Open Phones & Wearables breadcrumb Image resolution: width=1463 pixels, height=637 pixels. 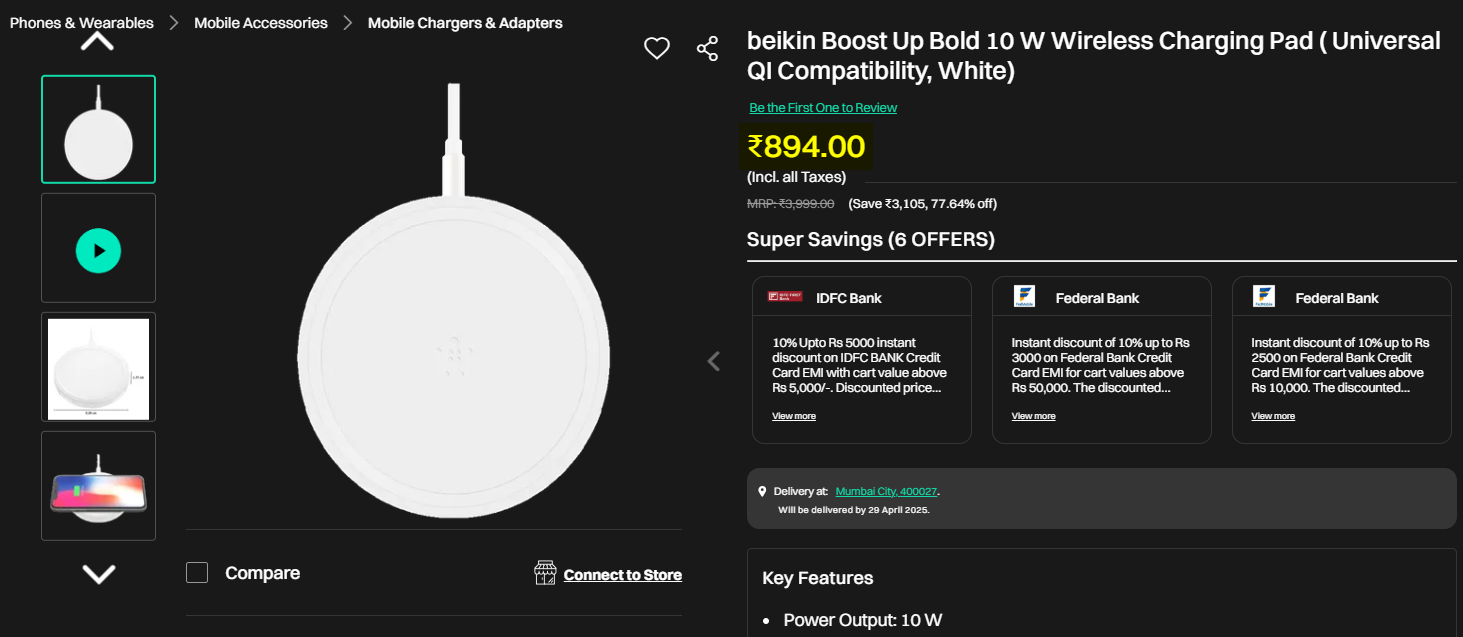82,22
